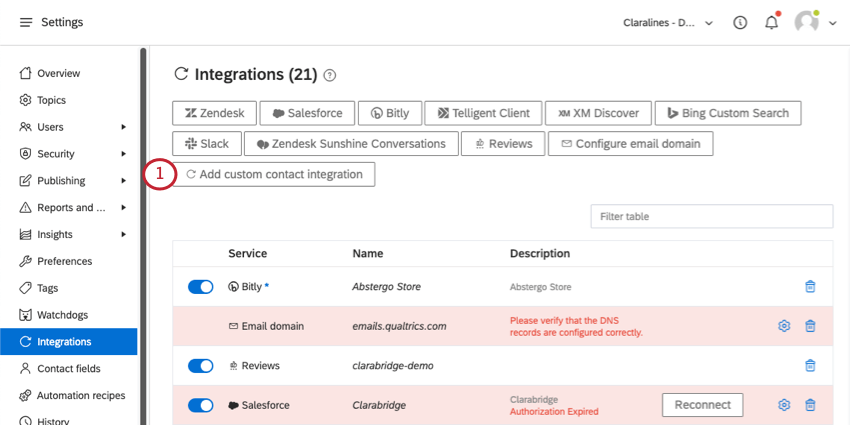Refresh integrations using the title icon

coord(181,74)
